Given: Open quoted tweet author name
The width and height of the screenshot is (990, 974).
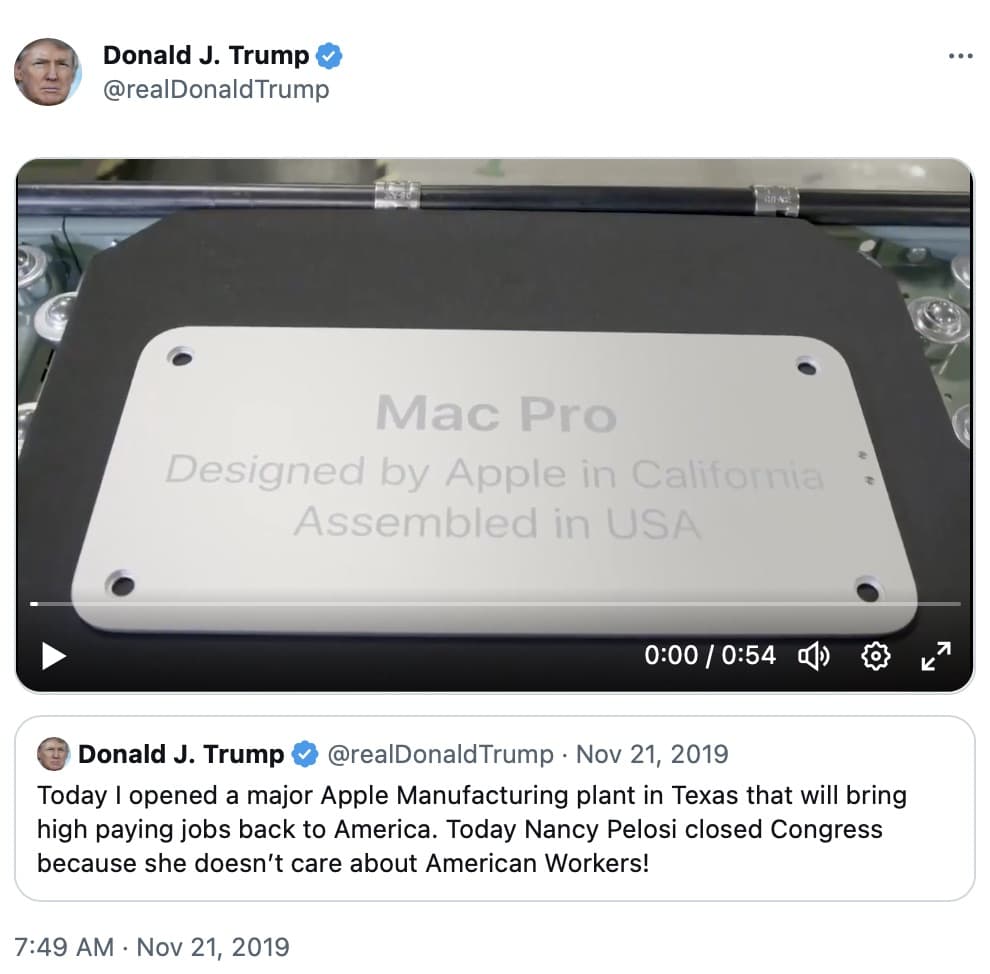Looking at the screenshot, I should 181,754.
